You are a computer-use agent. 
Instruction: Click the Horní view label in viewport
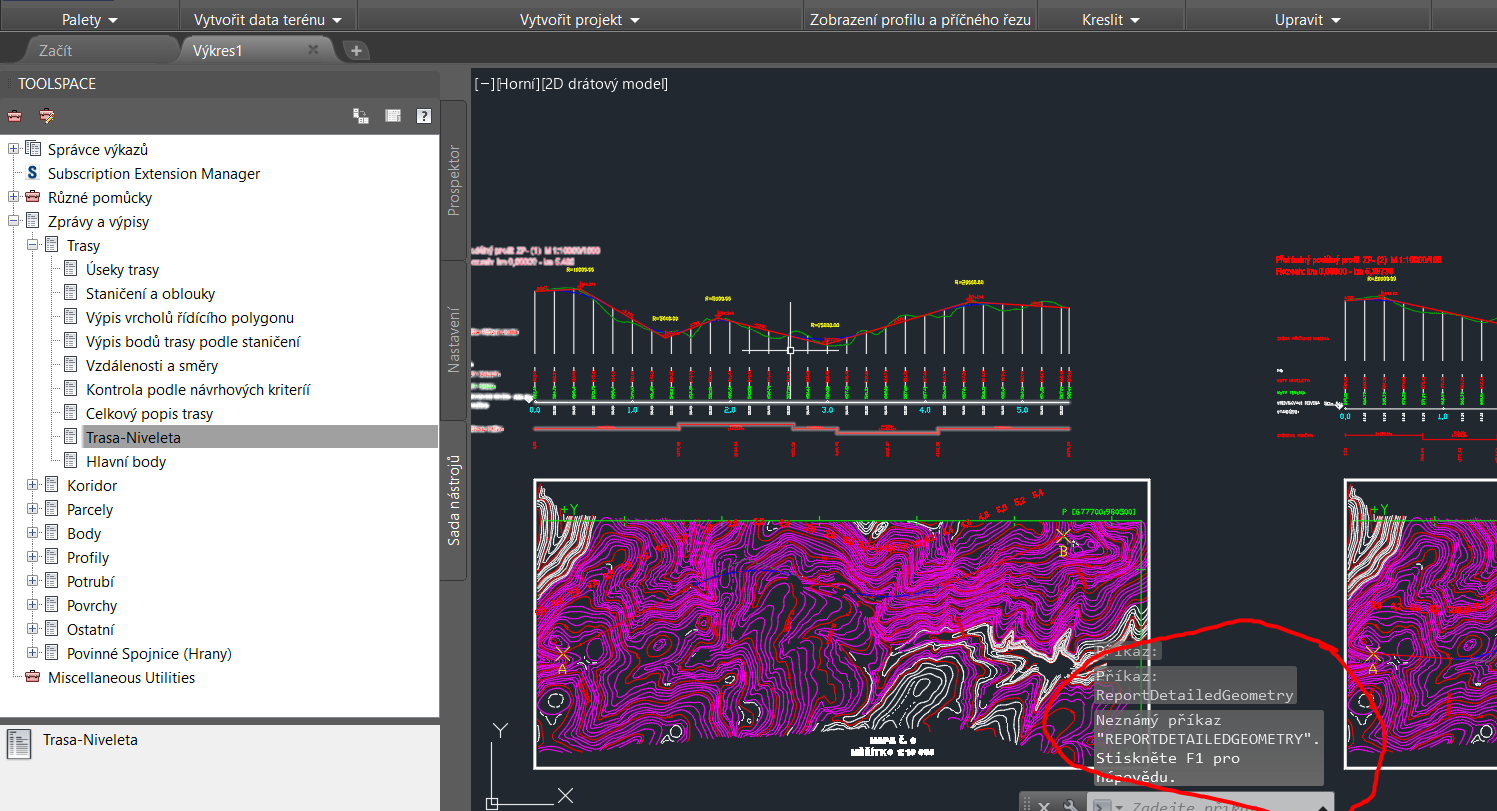click(x=517, y=84)
